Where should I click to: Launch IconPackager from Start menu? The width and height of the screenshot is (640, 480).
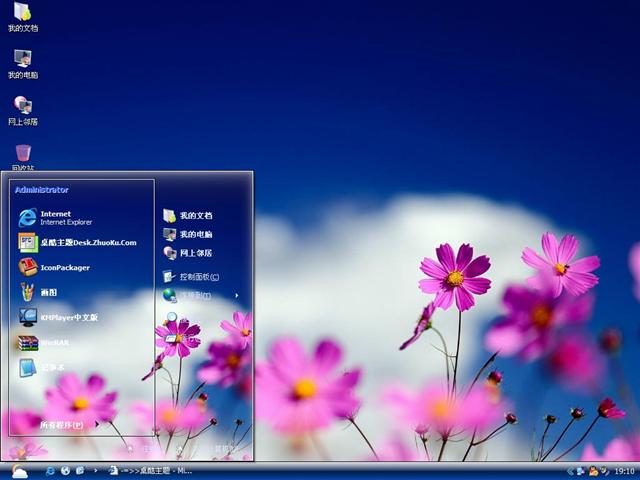pyautogui.click(x=54, y=267)
